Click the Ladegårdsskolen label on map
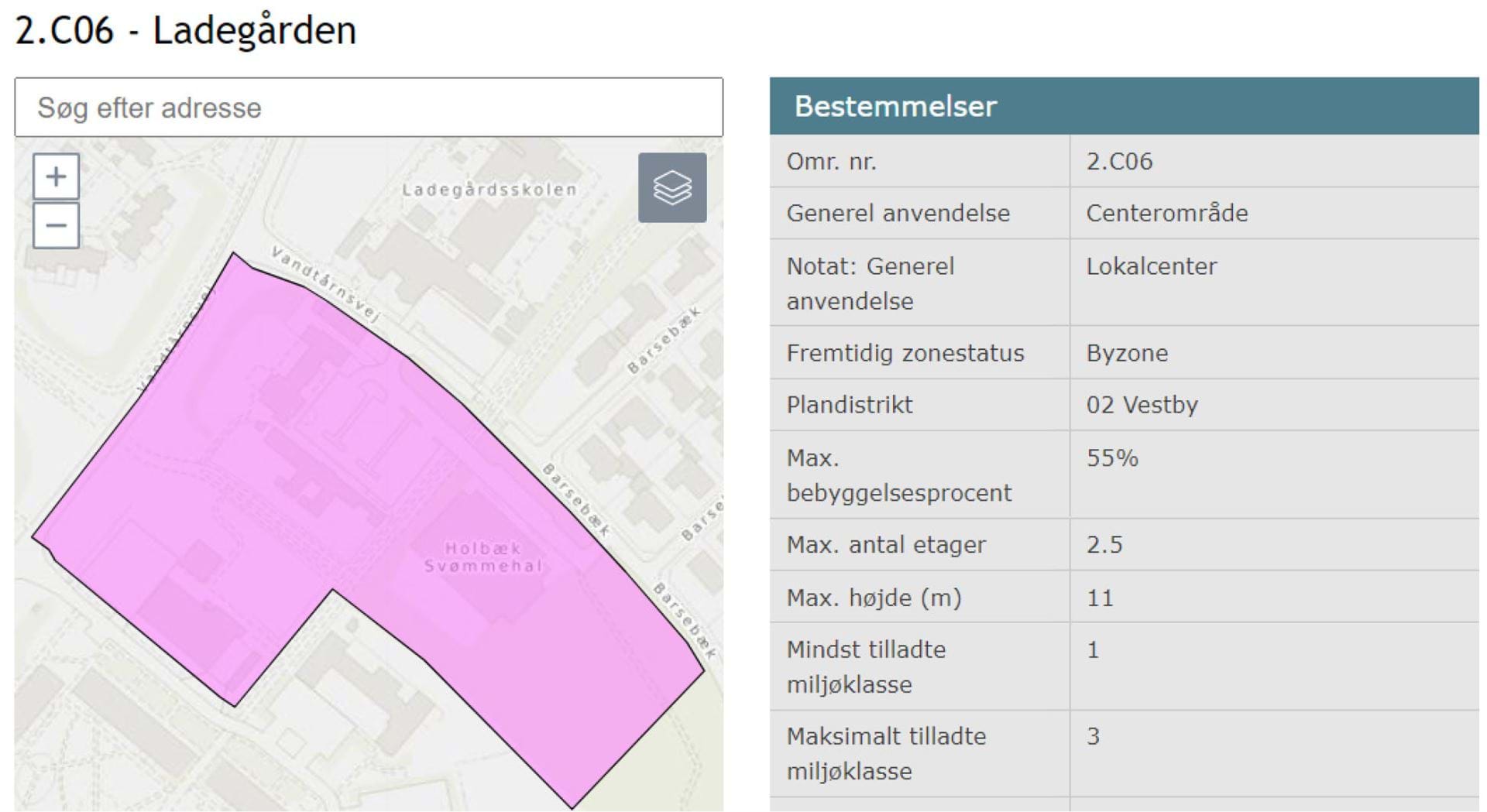This screenshot has height=812, width=1487. click(x=489, y=190)
